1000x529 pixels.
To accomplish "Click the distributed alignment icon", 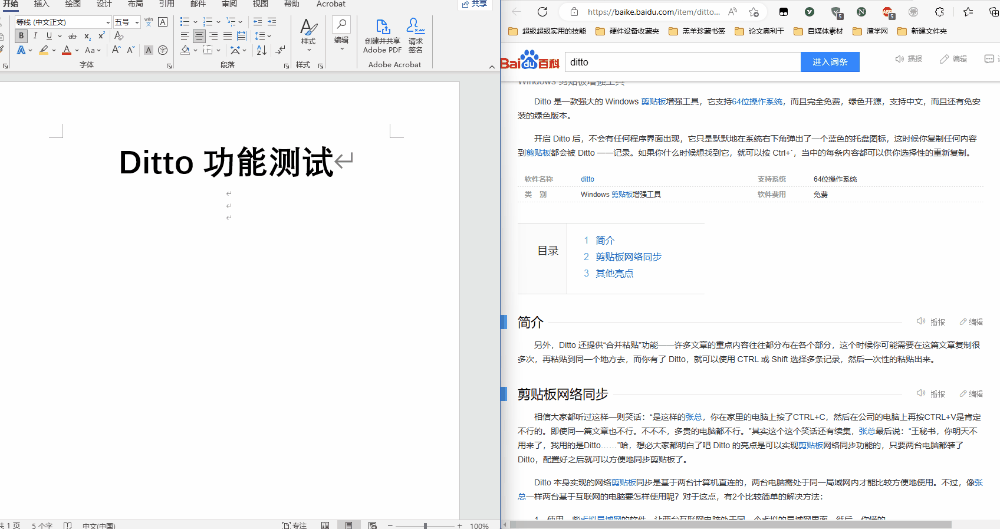I will 241,36.
